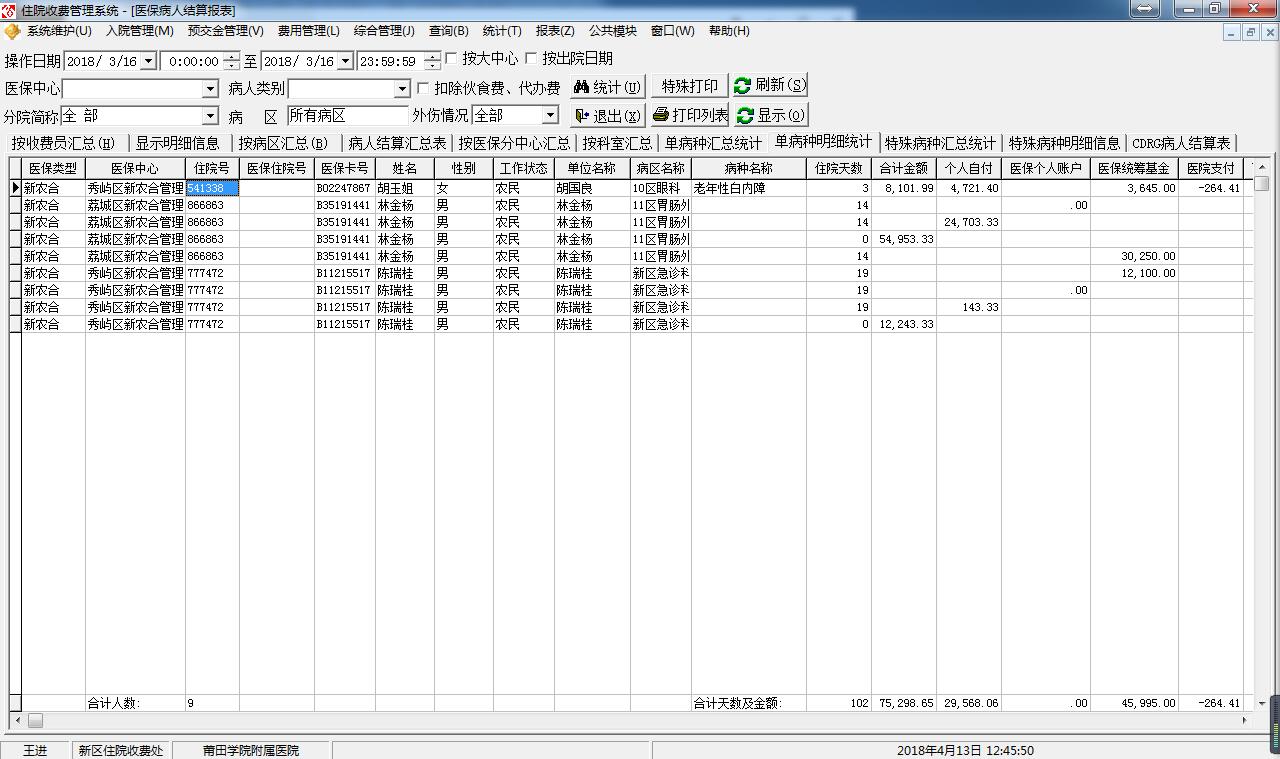
Task: Decrease end time with the spinner down arrow
Action: (x=432, y=66)
